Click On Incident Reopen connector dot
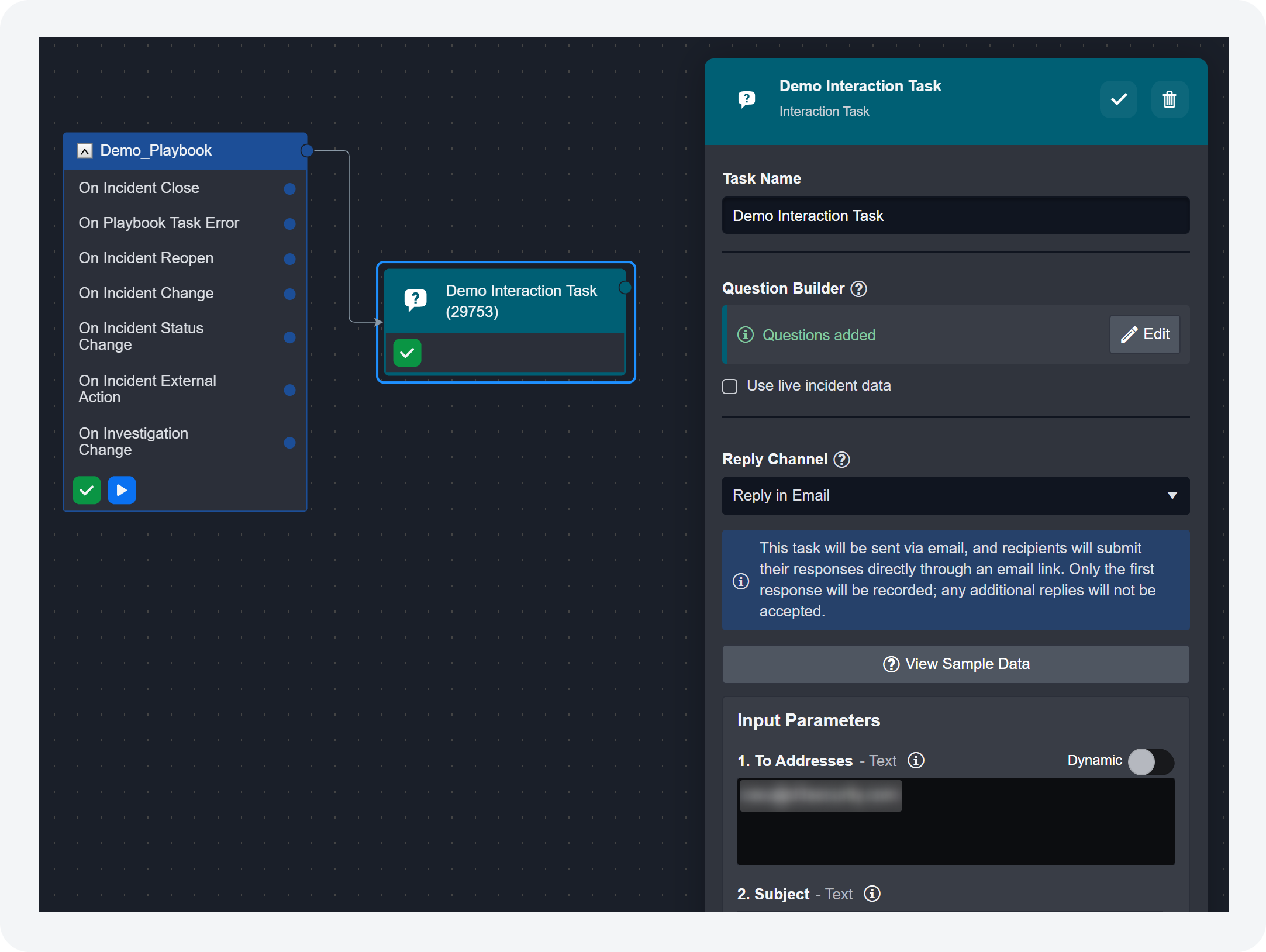1266x952 pixels. [289, 259]
